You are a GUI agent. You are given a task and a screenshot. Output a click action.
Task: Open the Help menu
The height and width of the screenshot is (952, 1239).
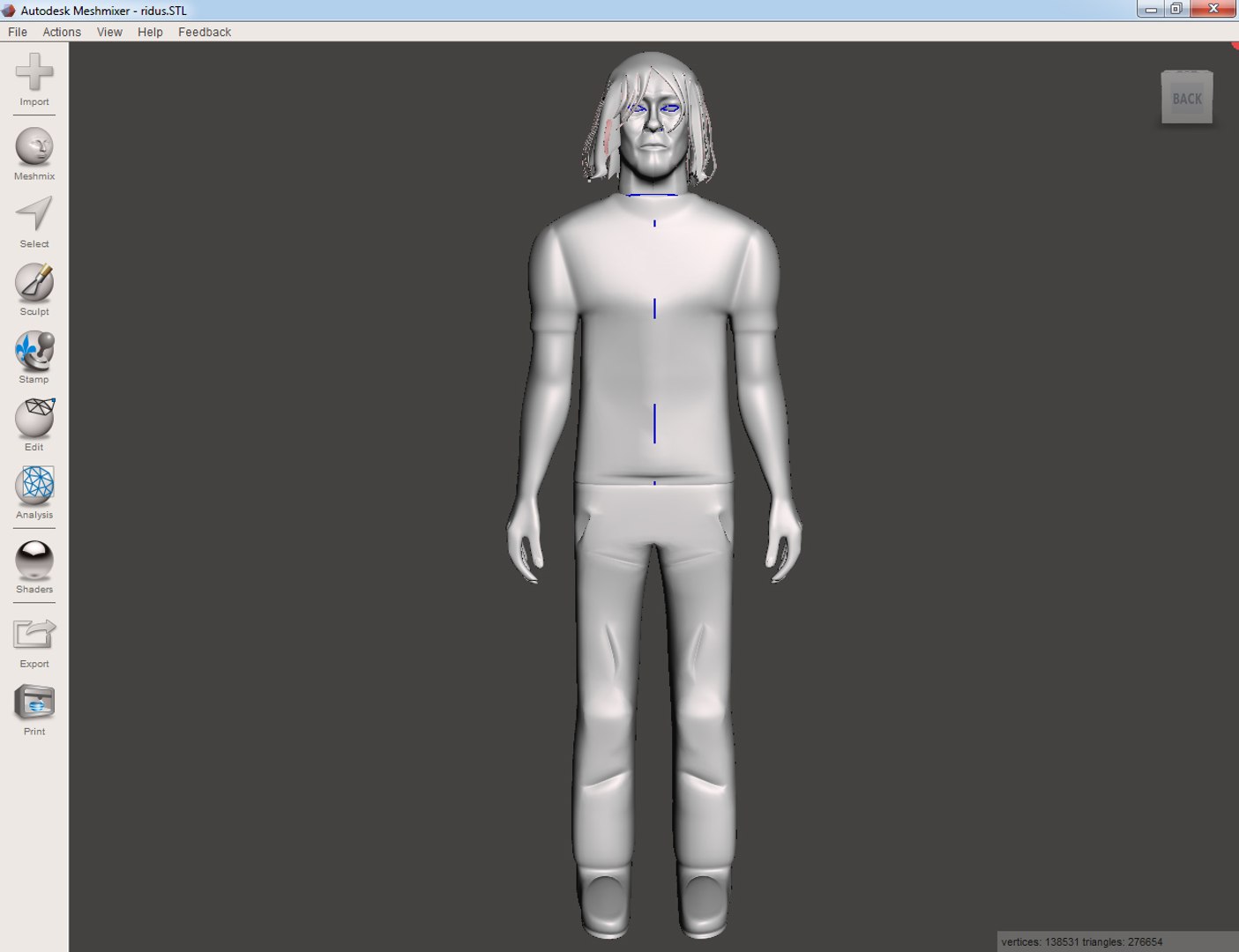pos(150,32)
